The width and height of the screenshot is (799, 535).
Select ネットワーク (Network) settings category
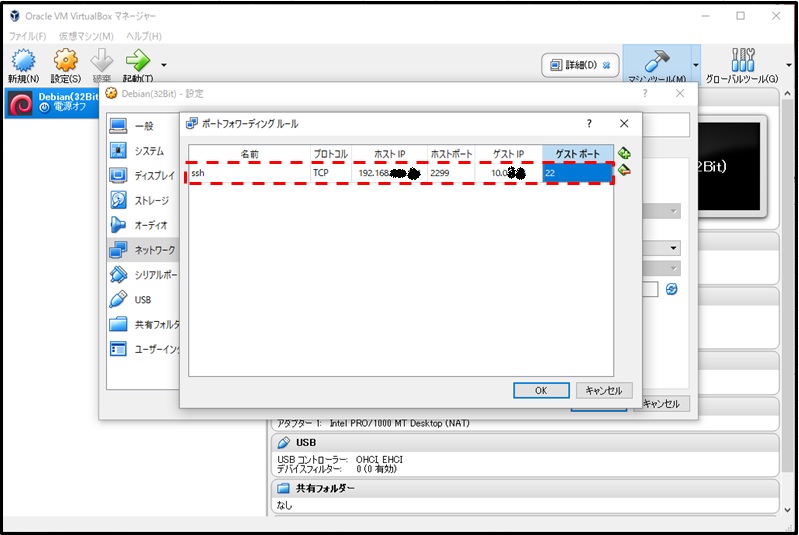click(x=143, y=250)
